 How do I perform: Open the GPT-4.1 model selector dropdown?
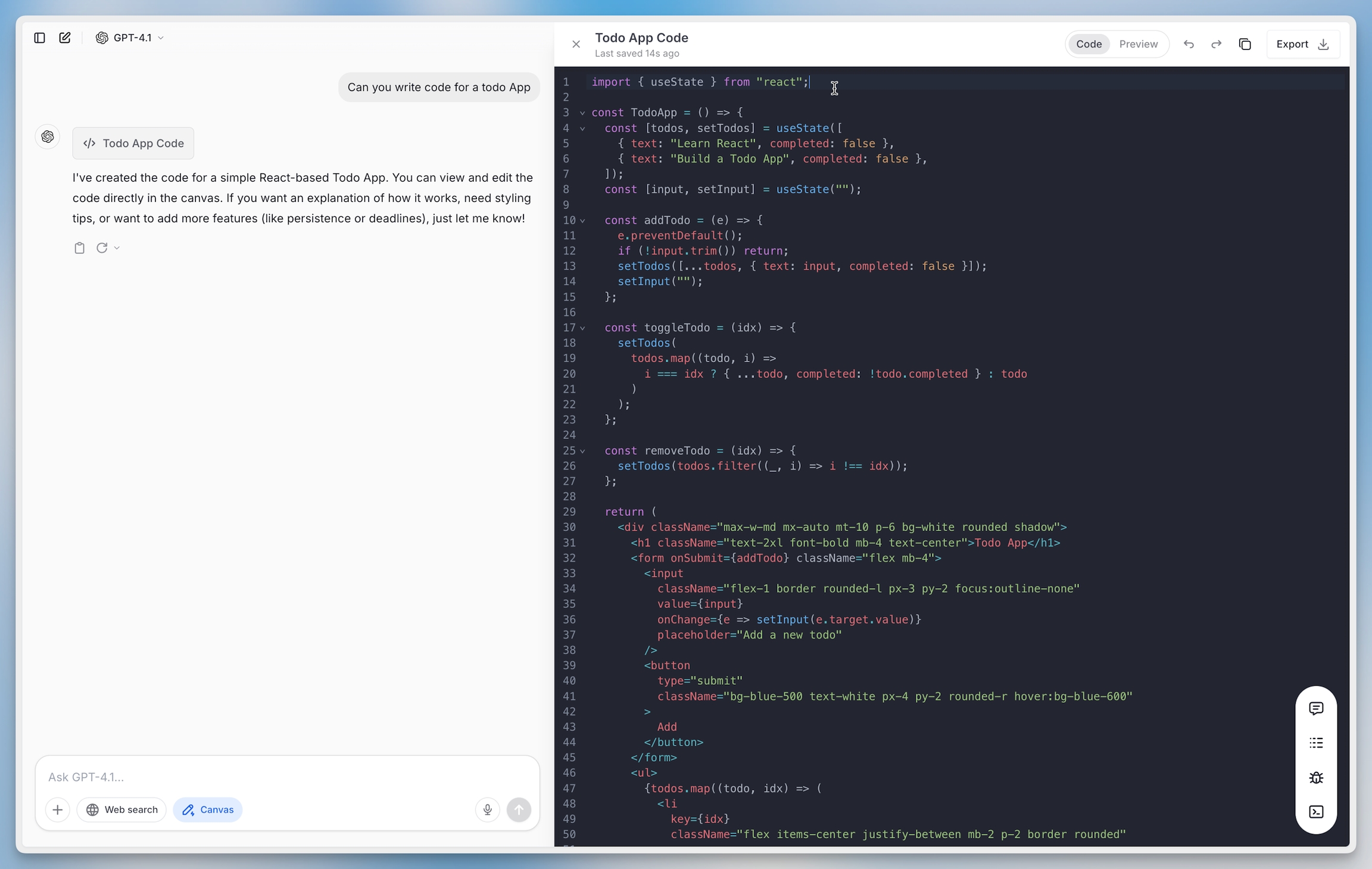130,38
